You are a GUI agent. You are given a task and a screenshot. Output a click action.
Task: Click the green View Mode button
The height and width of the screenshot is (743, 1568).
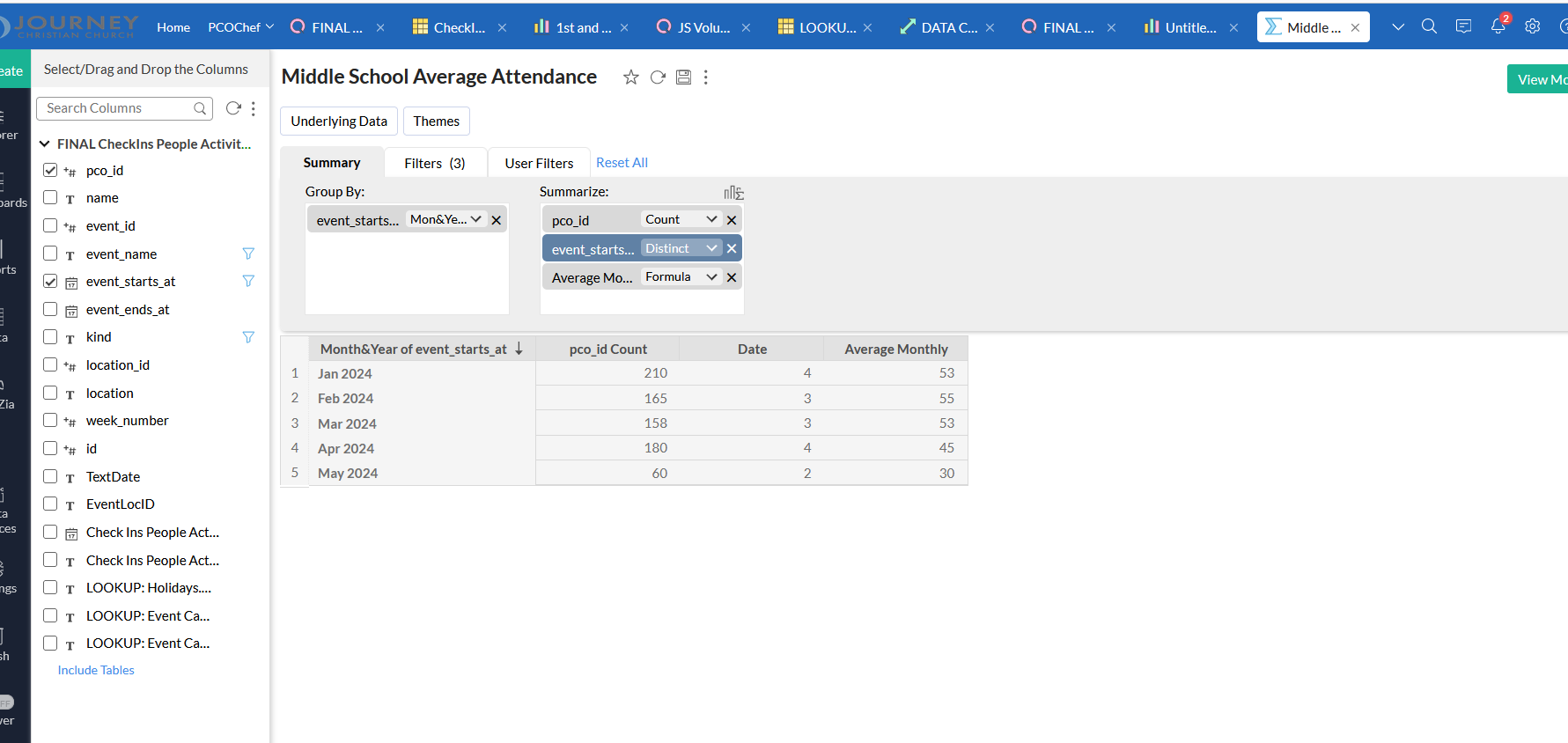click(x=1538, y=79)
